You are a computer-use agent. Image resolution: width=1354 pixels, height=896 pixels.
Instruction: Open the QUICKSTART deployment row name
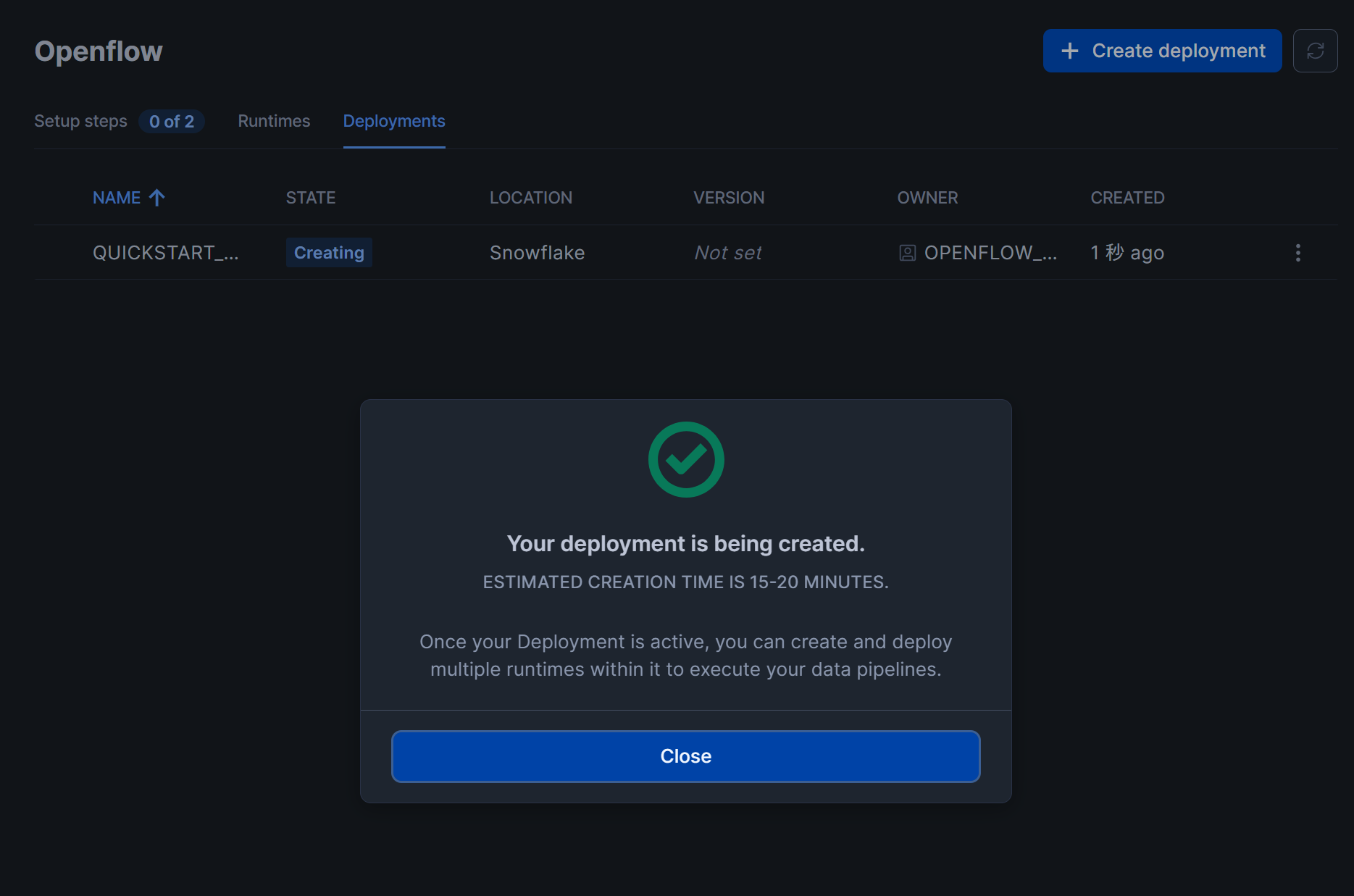point(165,253)
